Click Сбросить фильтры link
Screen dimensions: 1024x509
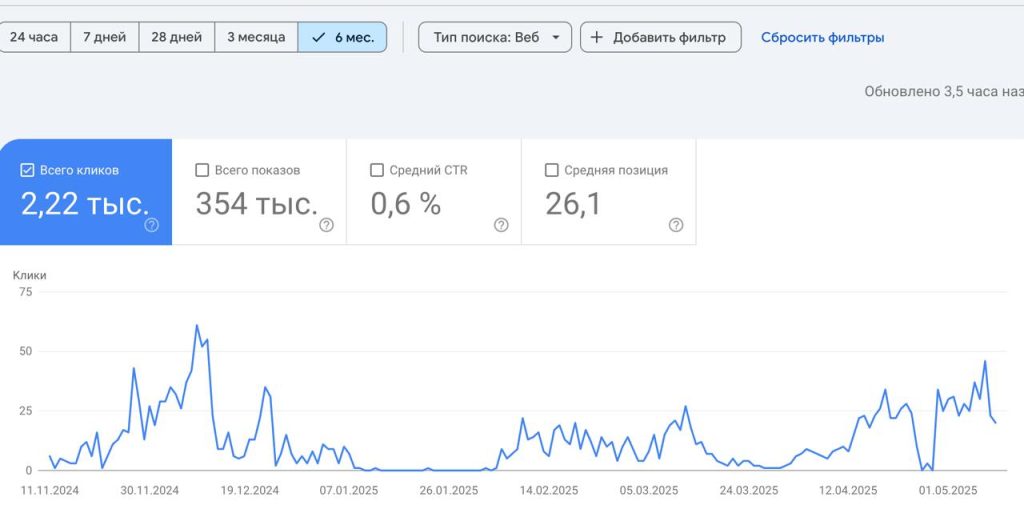coord(822,37)
